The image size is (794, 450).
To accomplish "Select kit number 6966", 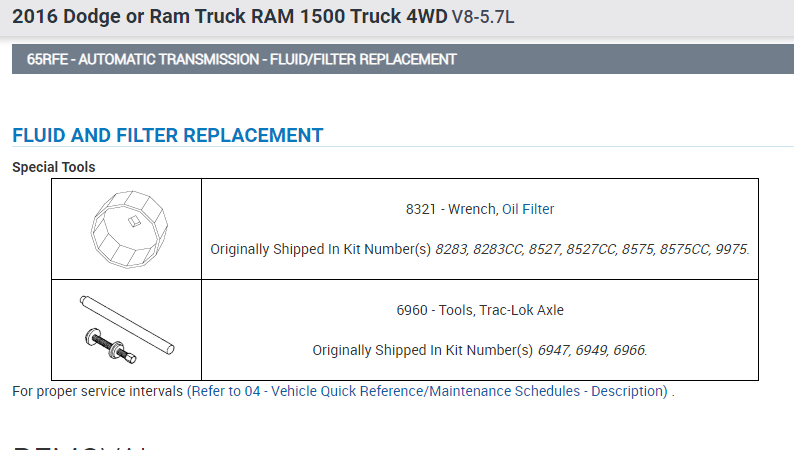I will tap(632, 350).
